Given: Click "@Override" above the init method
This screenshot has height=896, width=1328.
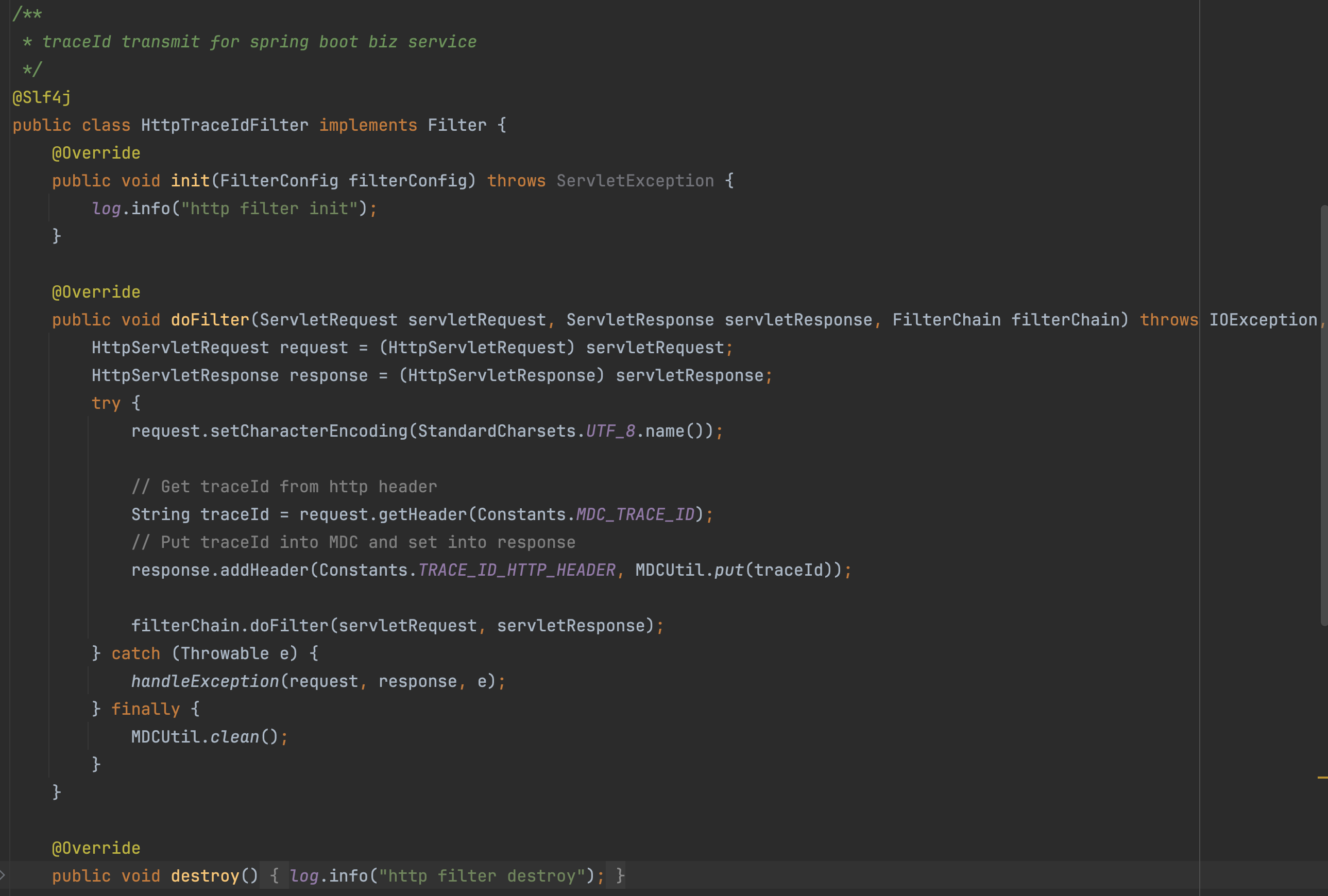Looking at the screenshot, I should (x=96, y=153).
